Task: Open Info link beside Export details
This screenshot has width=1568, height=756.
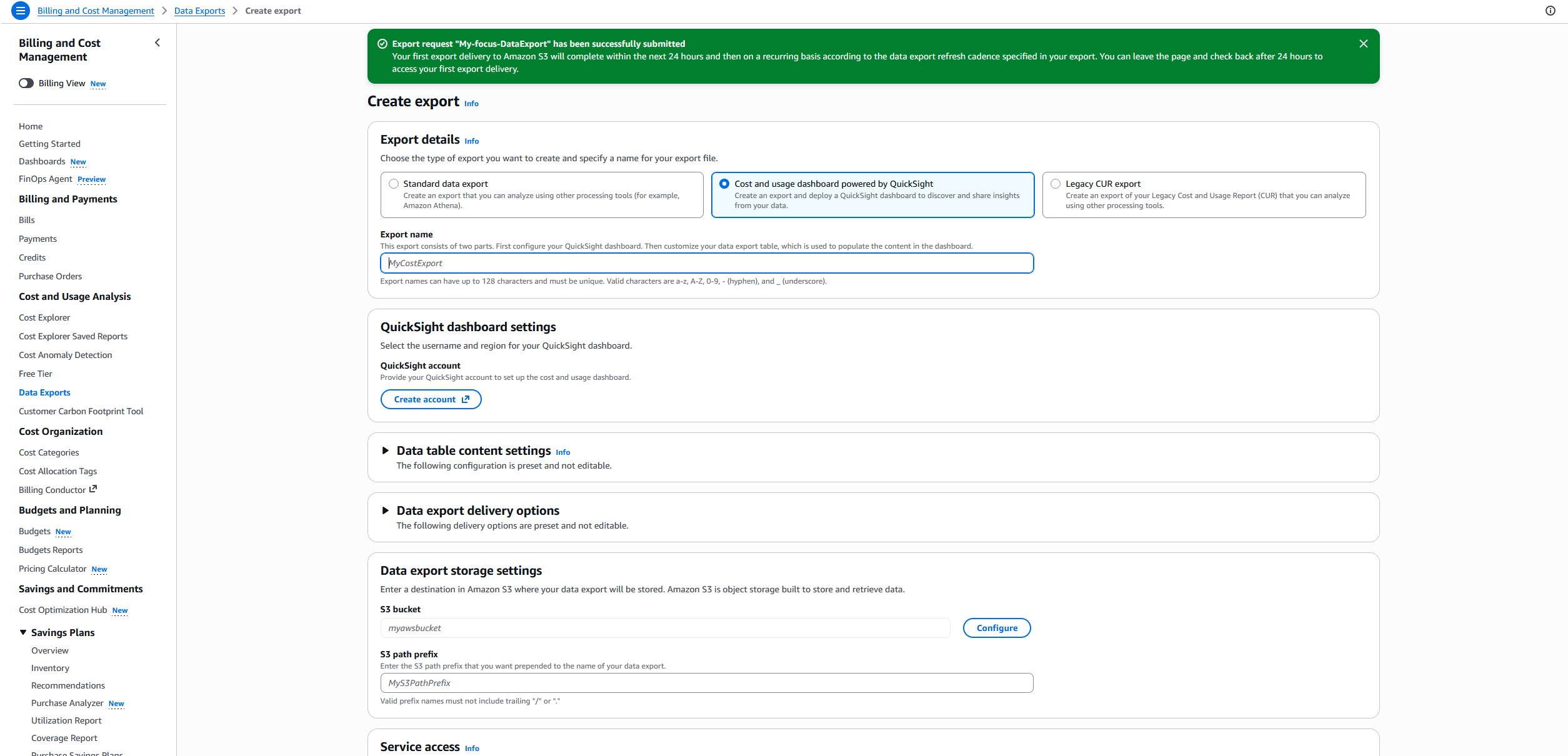Action: tap(472, 141)
